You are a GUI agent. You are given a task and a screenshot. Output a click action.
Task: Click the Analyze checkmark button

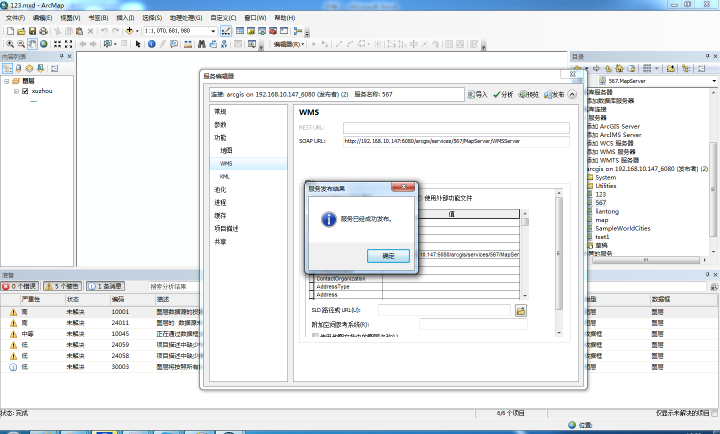click(503, 94)
